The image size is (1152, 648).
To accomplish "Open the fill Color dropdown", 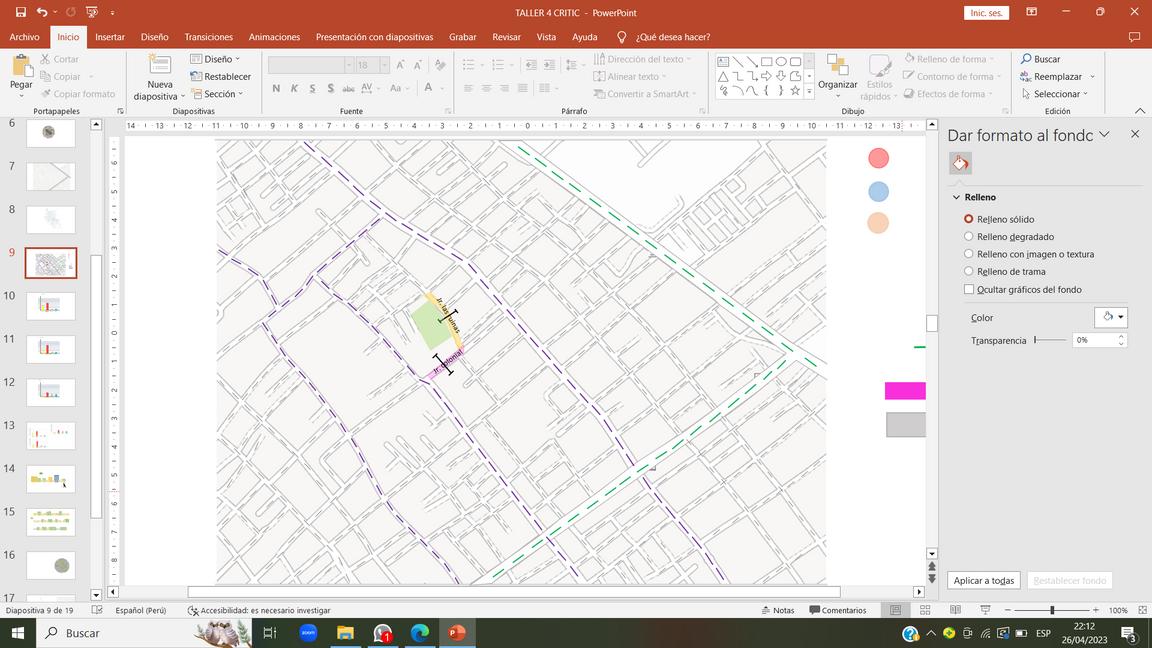I will (1111, 317).
